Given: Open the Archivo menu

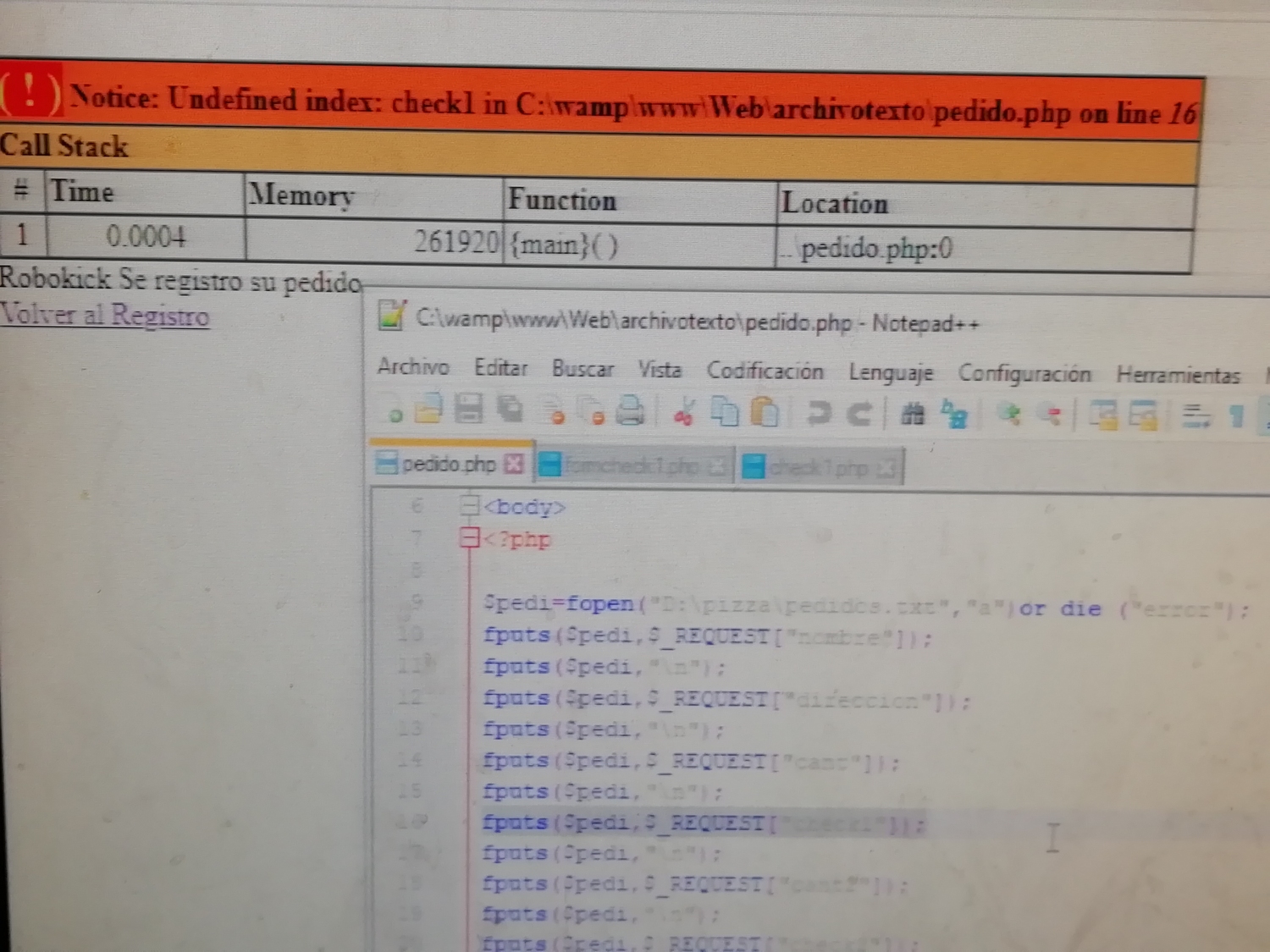Looking at the screenshot, I should click(x=413, y=366).
